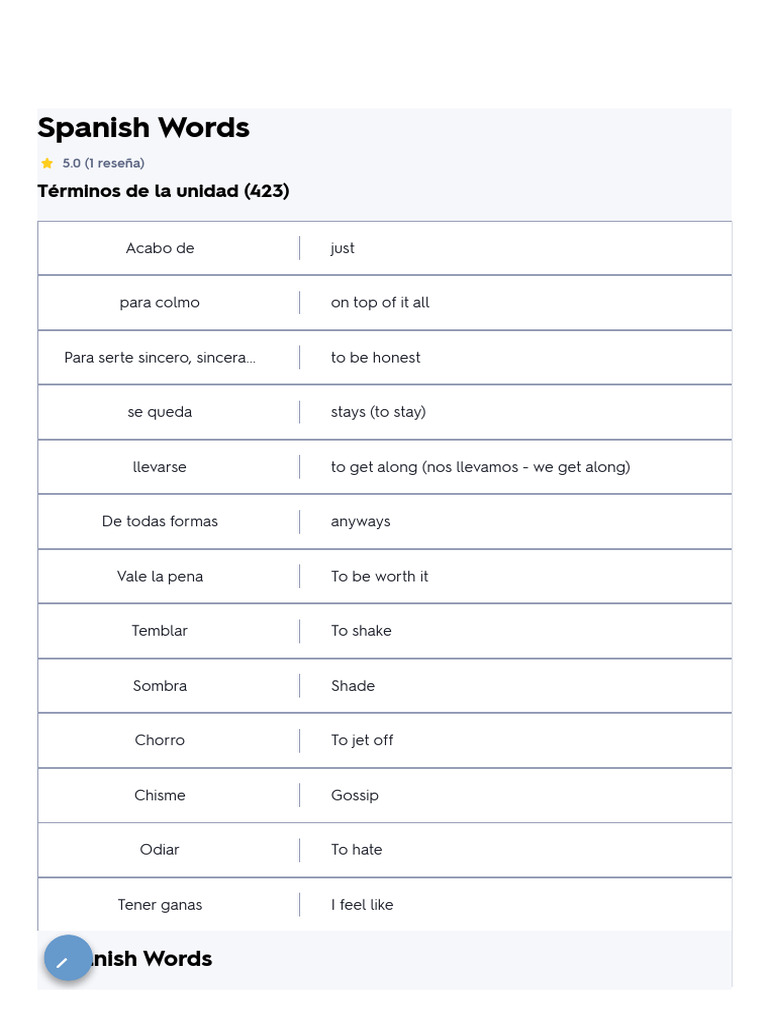Click the yellow rating star icon
Viewport: 768px width, 1024px height.
(47, 163)
